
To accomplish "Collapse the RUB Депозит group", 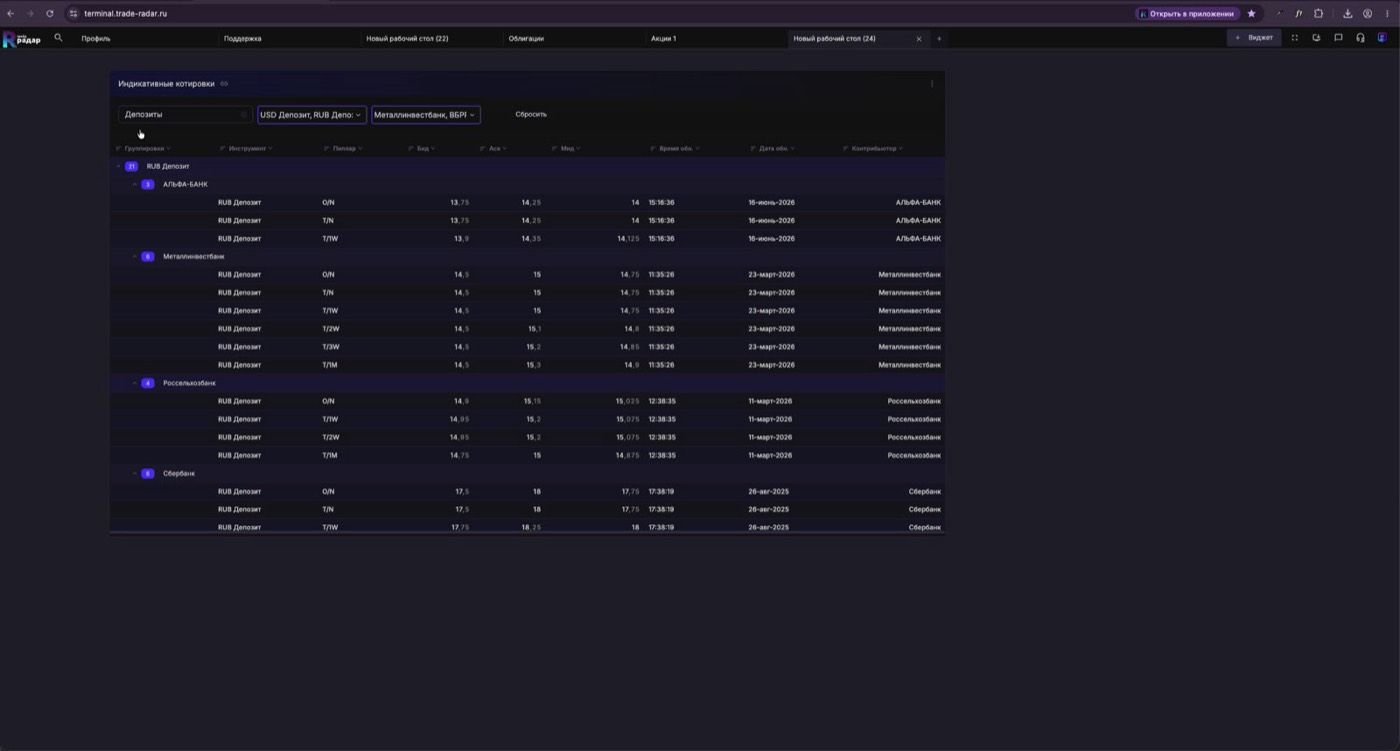I will tap(118, 167).
